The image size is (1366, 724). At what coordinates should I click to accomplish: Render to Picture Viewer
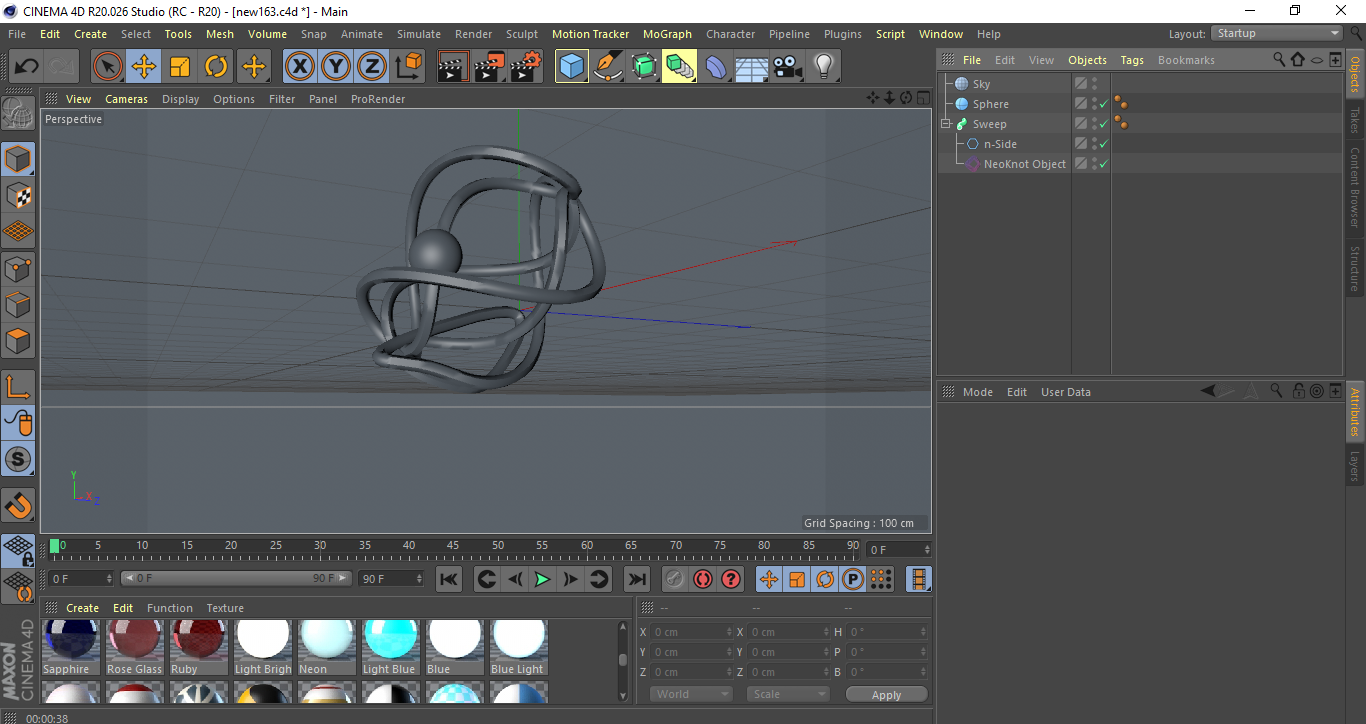(x=490, y=67)
